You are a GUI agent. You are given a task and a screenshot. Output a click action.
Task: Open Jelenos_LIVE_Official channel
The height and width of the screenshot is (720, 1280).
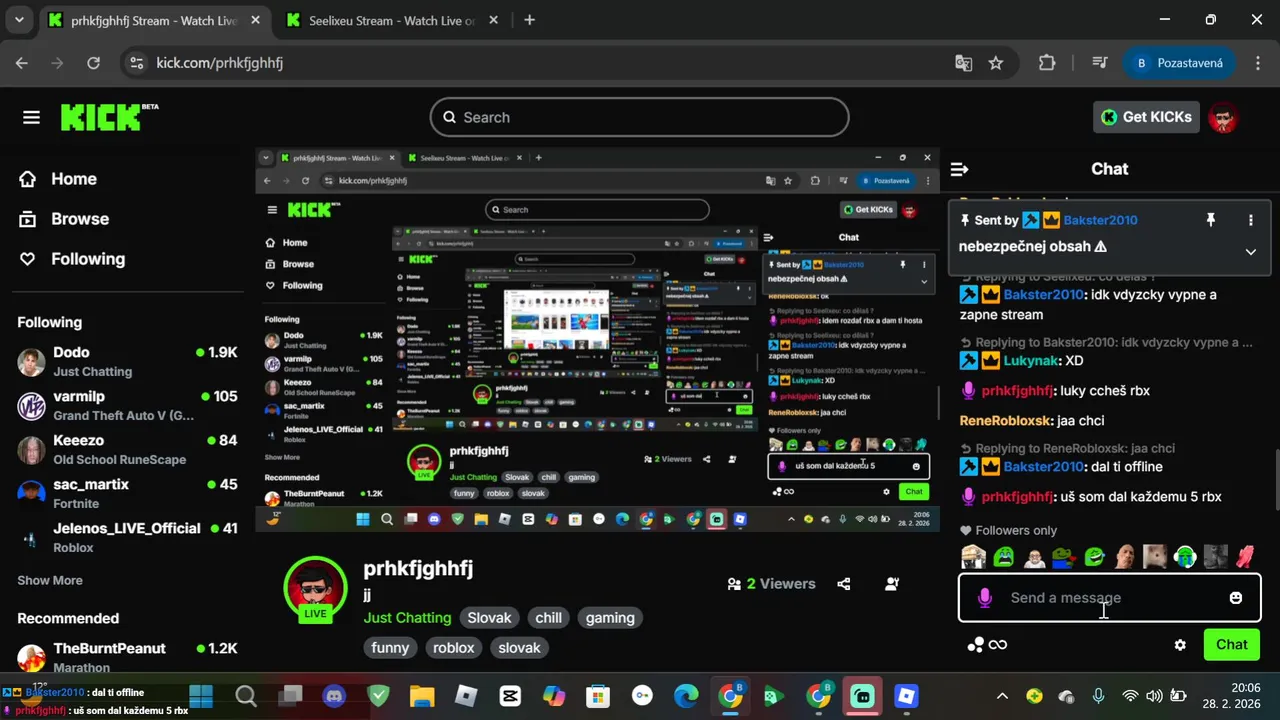coord(127,537)
